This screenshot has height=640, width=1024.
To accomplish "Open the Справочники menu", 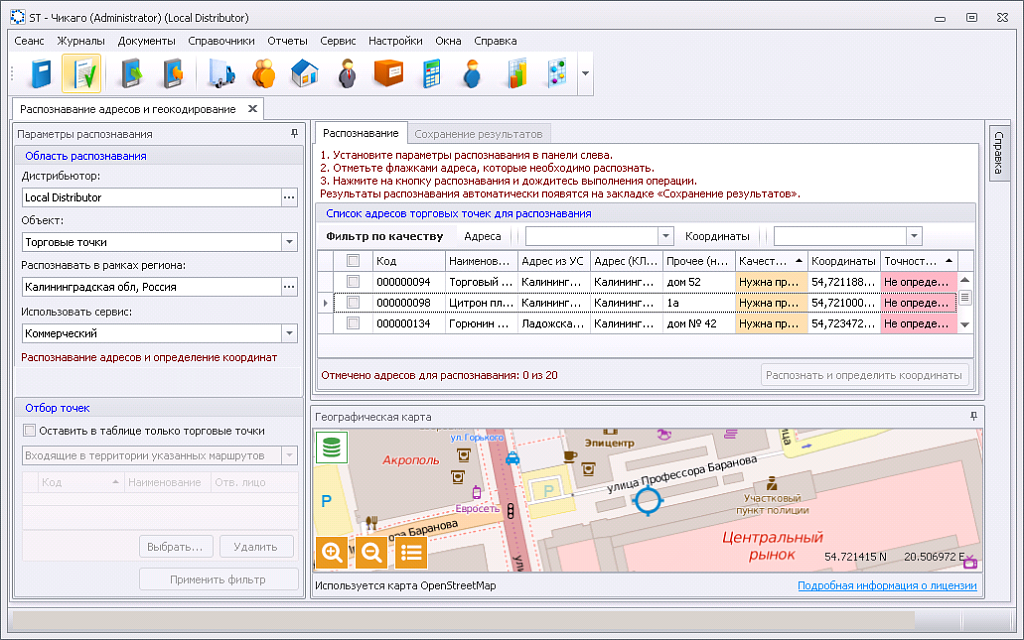I will [221, 40].
